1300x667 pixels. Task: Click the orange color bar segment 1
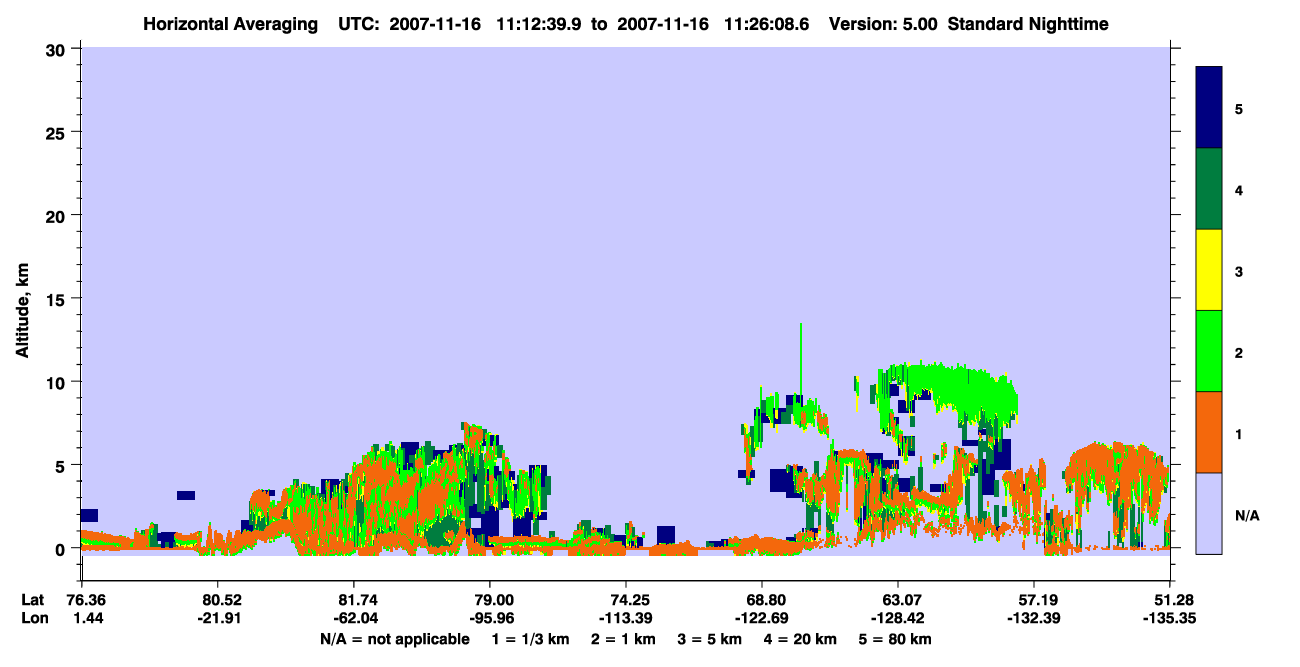click(1209, 432)
